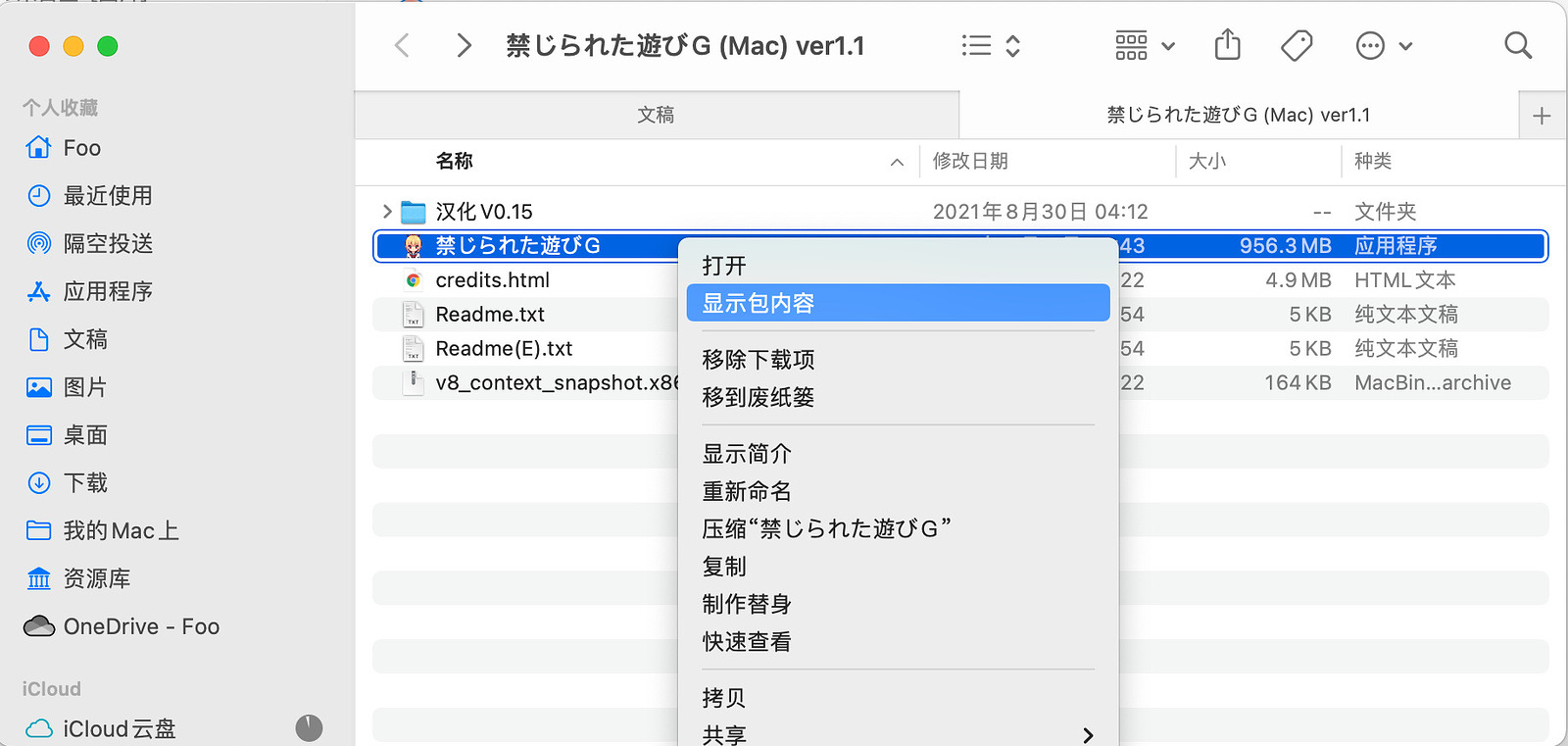
Task: Click the 桌面 desktop icon in sidebar
Action: (39, 435)
